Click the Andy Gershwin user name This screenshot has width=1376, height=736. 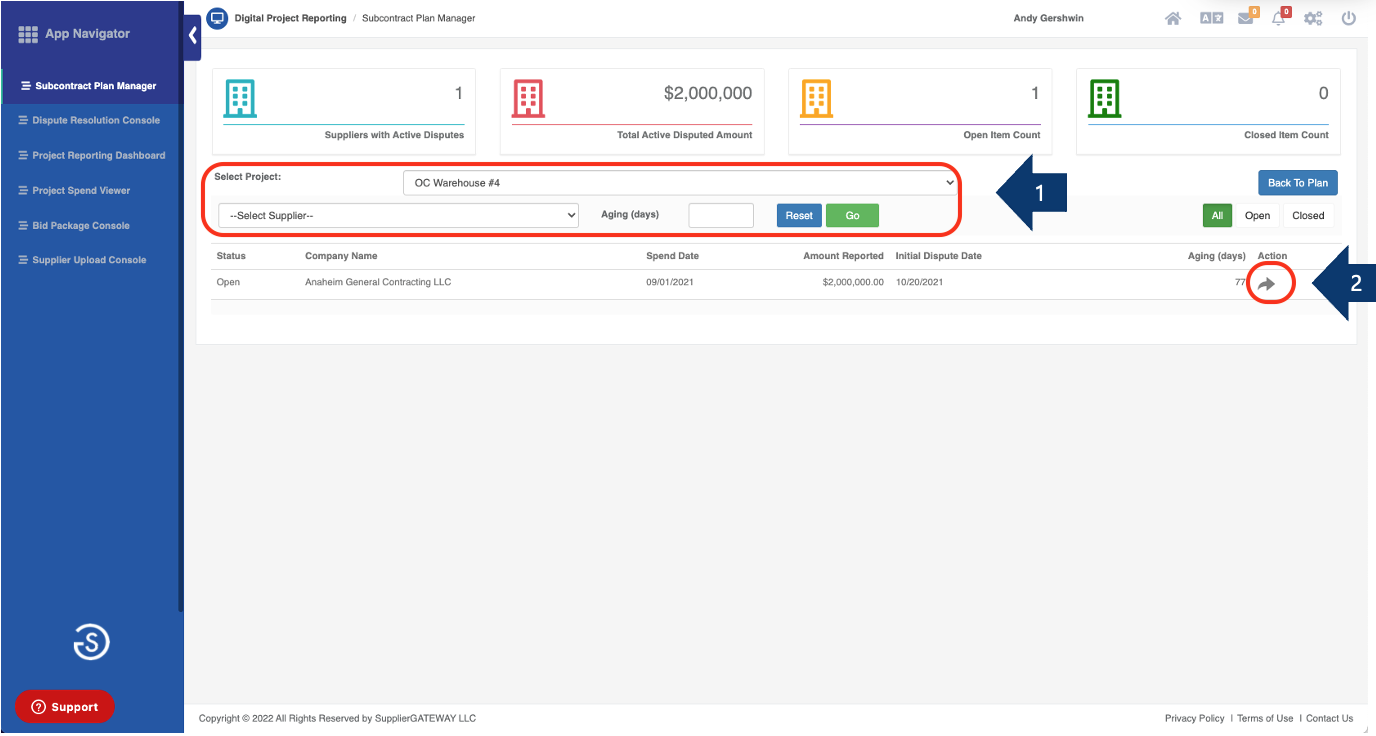[x=1048, y=18]
